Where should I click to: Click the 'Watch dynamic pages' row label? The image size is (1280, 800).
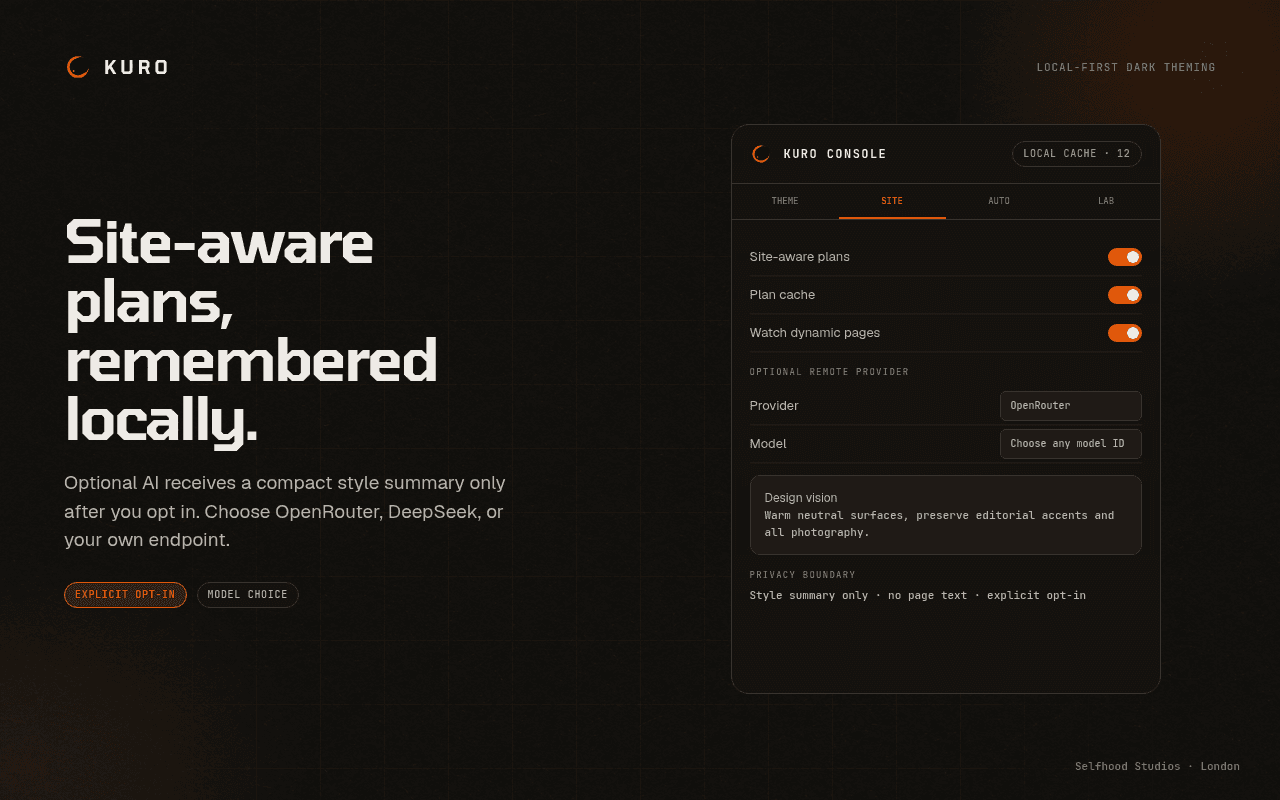click(815, 333)
